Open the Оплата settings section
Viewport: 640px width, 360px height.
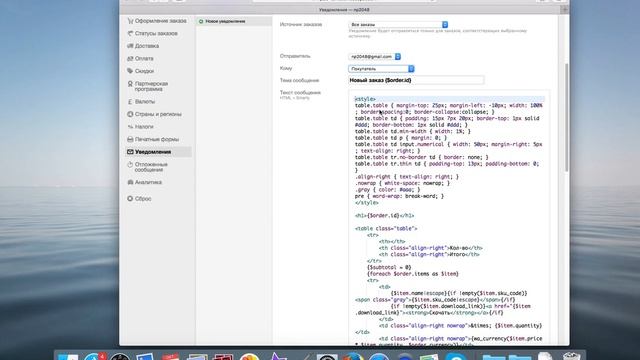(140, 59)
